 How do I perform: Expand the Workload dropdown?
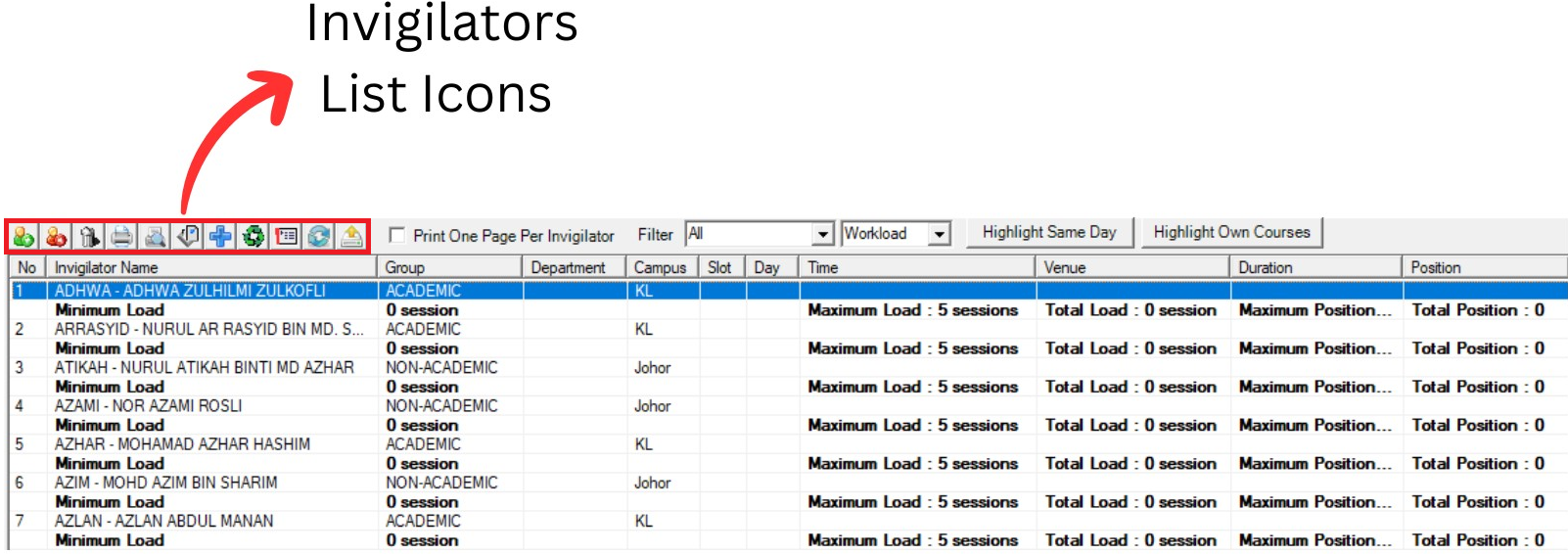click(x=940, y=234)
